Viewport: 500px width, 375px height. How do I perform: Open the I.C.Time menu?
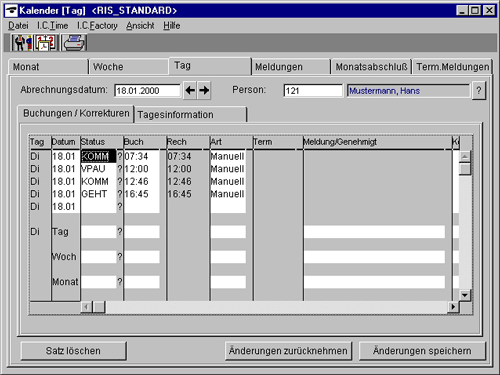click(x=52, y=26)
